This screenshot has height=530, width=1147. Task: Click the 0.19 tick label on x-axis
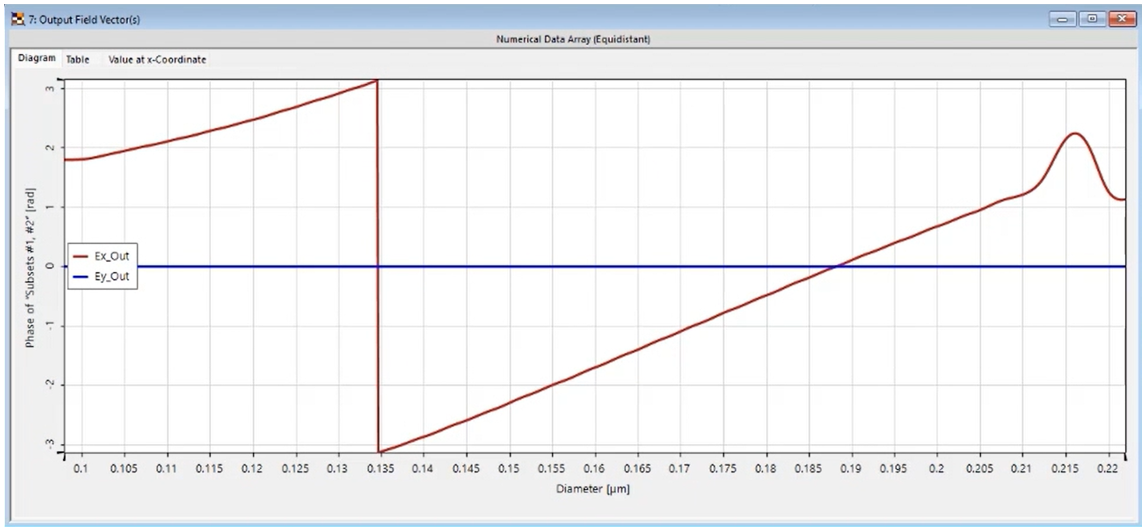point(851,468)
